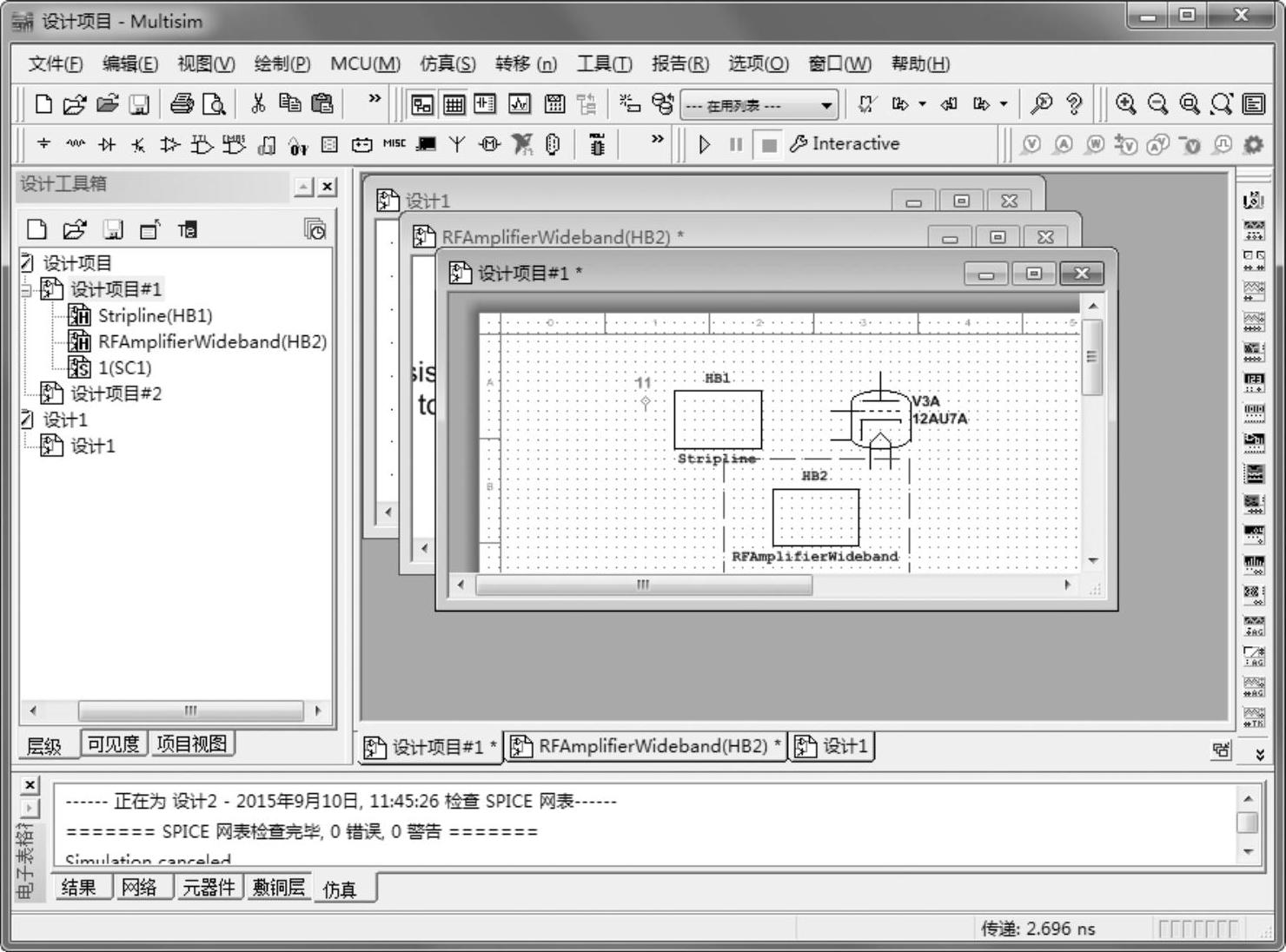
Task: Switch to the 元器件 tab
Action: pyautogui.click(x=209, y=888)
